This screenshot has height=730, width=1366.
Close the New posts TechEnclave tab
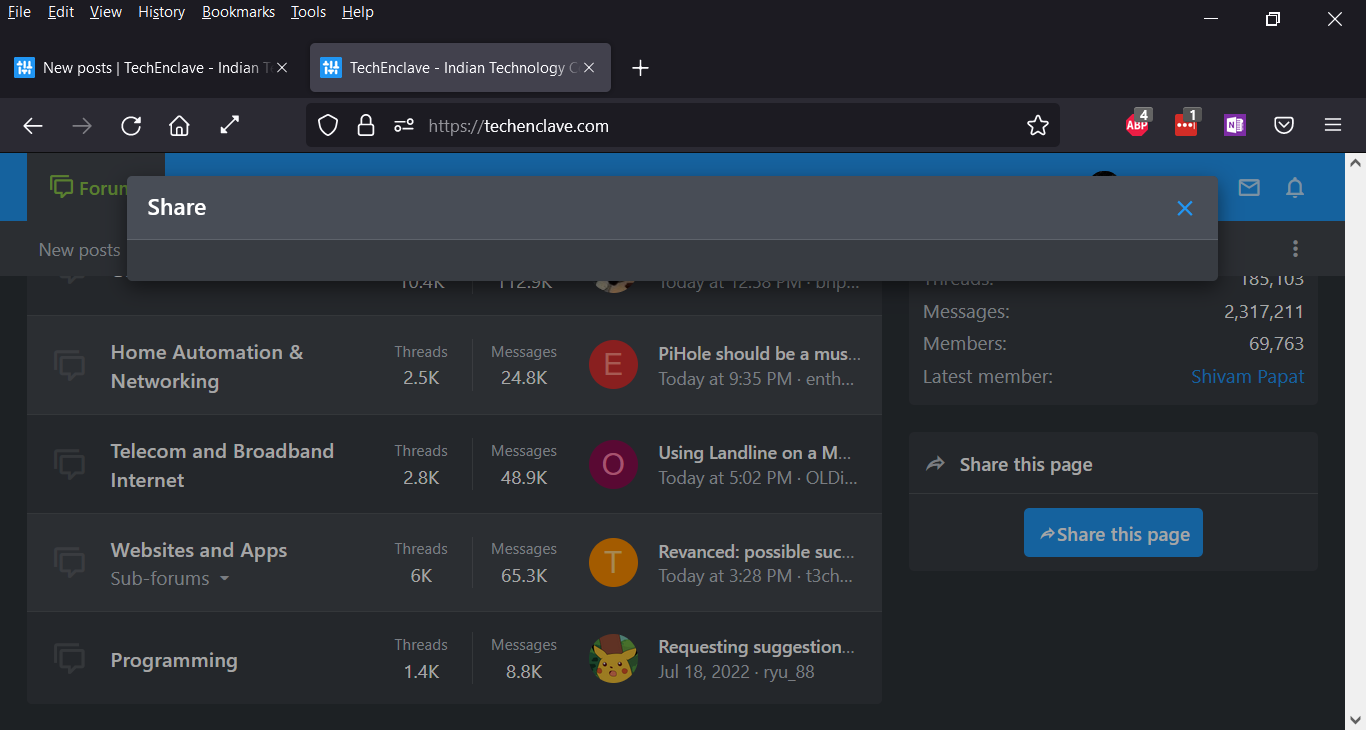[282, 68]
